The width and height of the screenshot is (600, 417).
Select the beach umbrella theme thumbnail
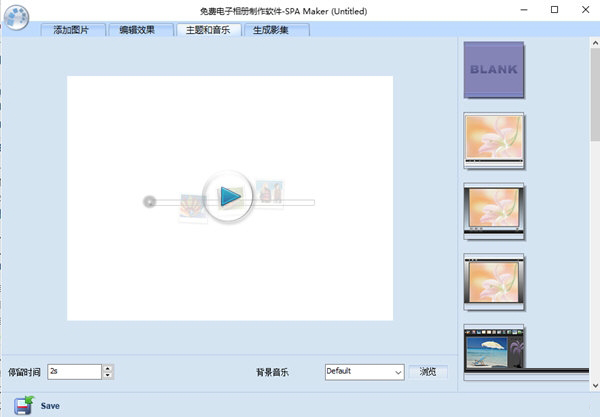tap(494, 351)
